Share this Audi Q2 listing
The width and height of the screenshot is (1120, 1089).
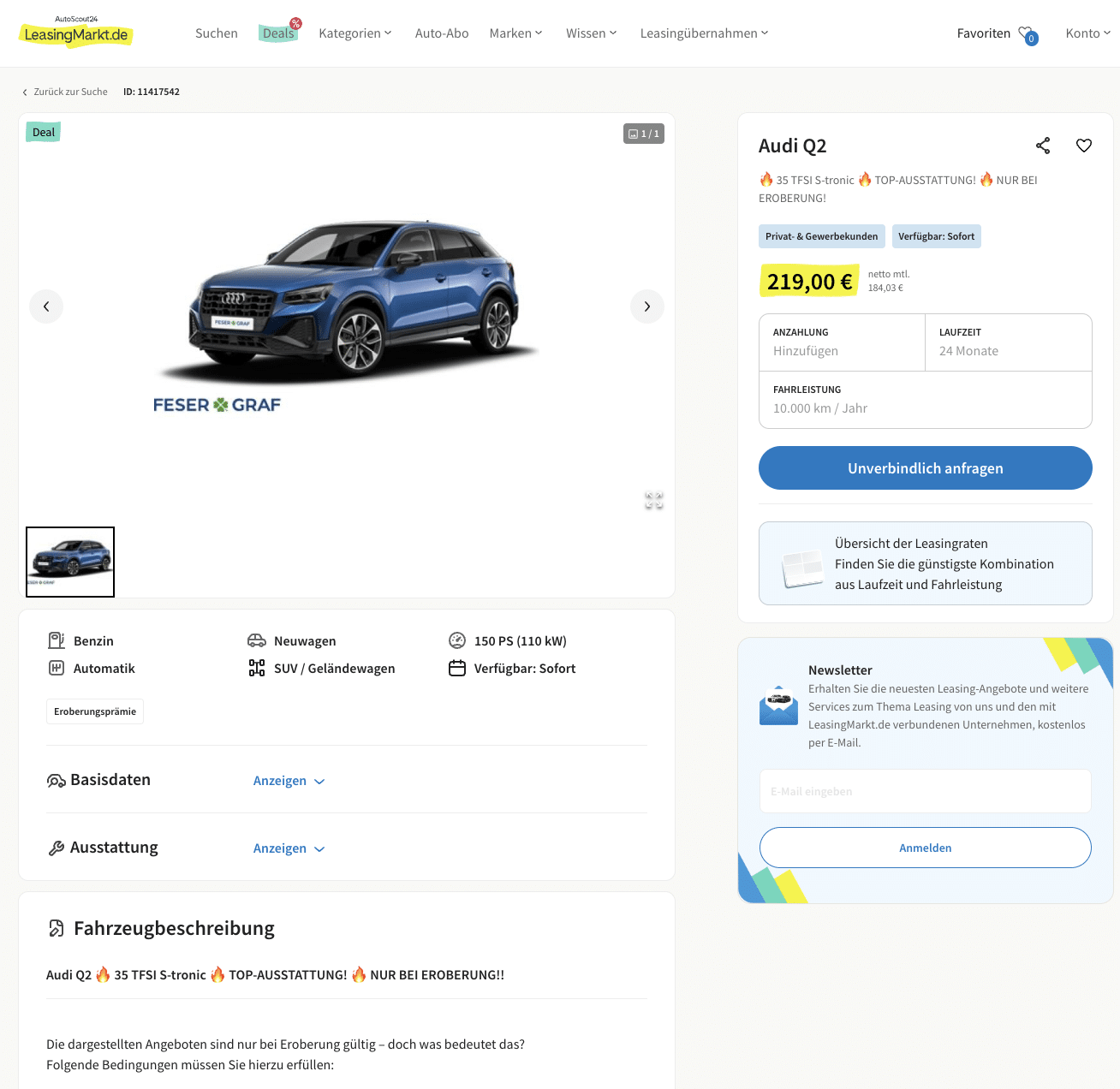tap(1043, 146)
